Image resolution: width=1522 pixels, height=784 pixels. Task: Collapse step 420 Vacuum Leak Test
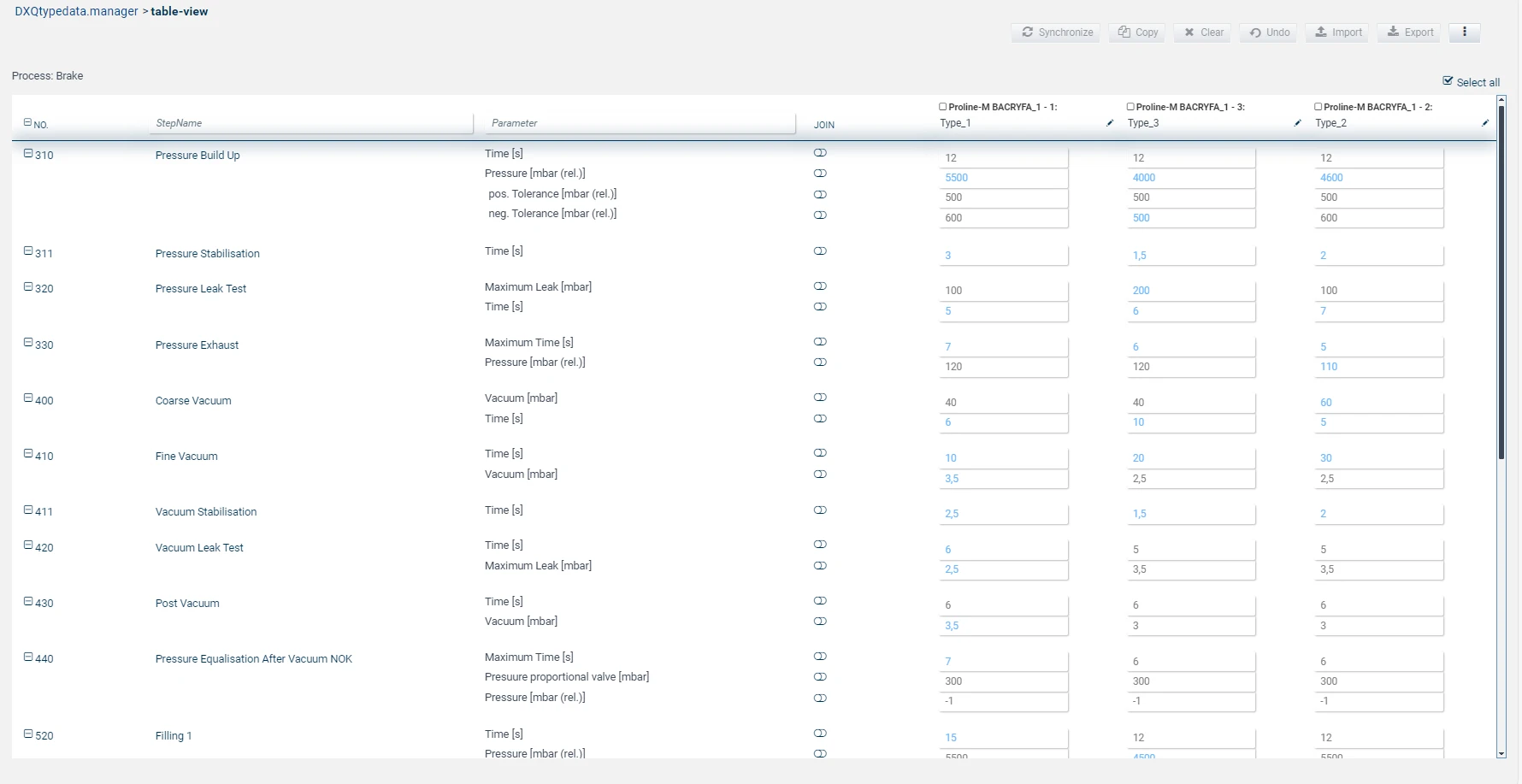click(28, 545)
